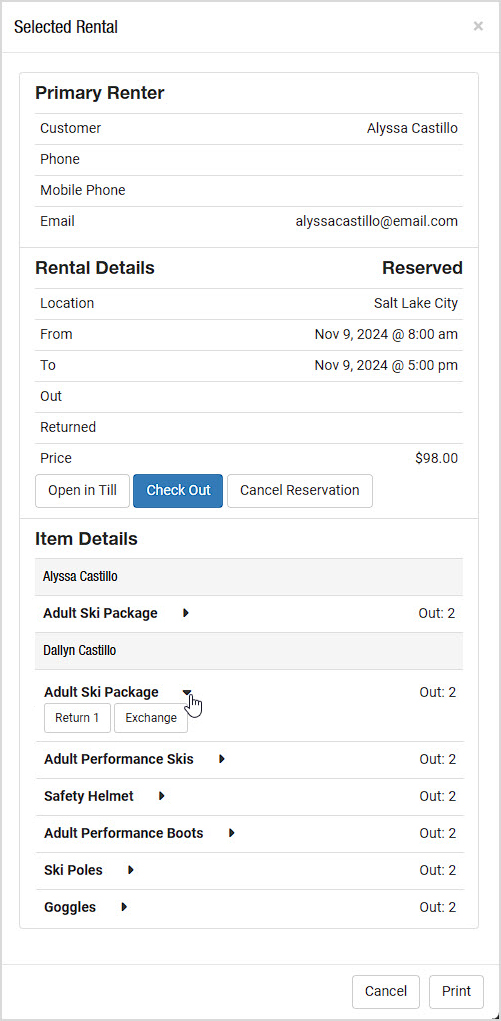Select the Dallyn Castillo renter row
Image resolution: width=501 pixels, height=1021 pixels.
pyautogui.click(x=249, y=650)
